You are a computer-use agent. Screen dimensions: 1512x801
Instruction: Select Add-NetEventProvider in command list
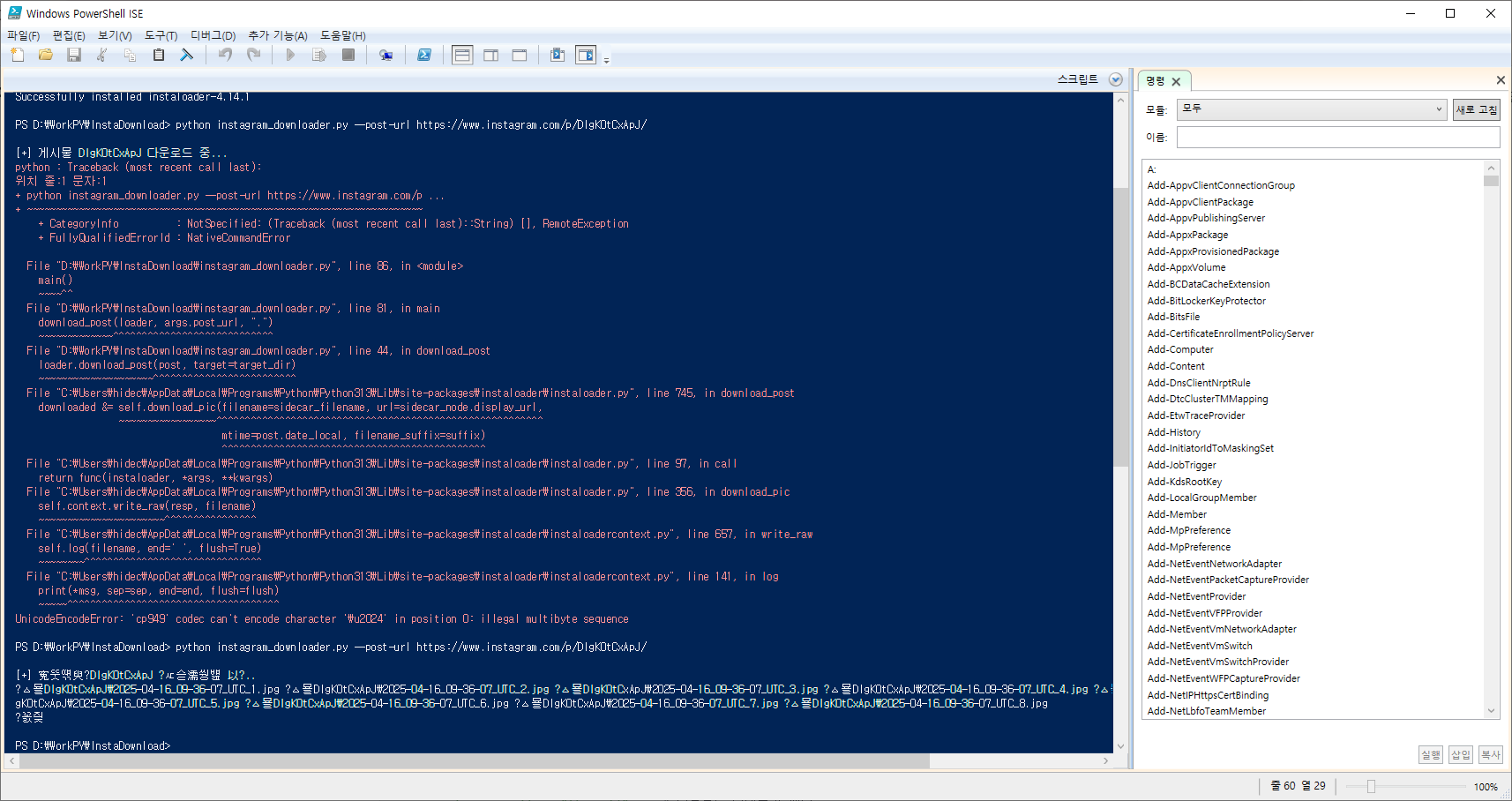pos(1196,596)
